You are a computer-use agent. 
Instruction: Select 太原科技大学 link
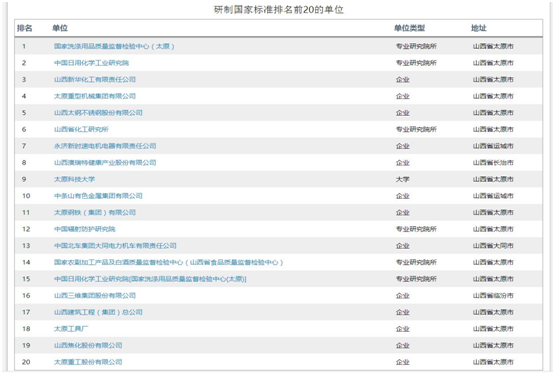[74, 180]
